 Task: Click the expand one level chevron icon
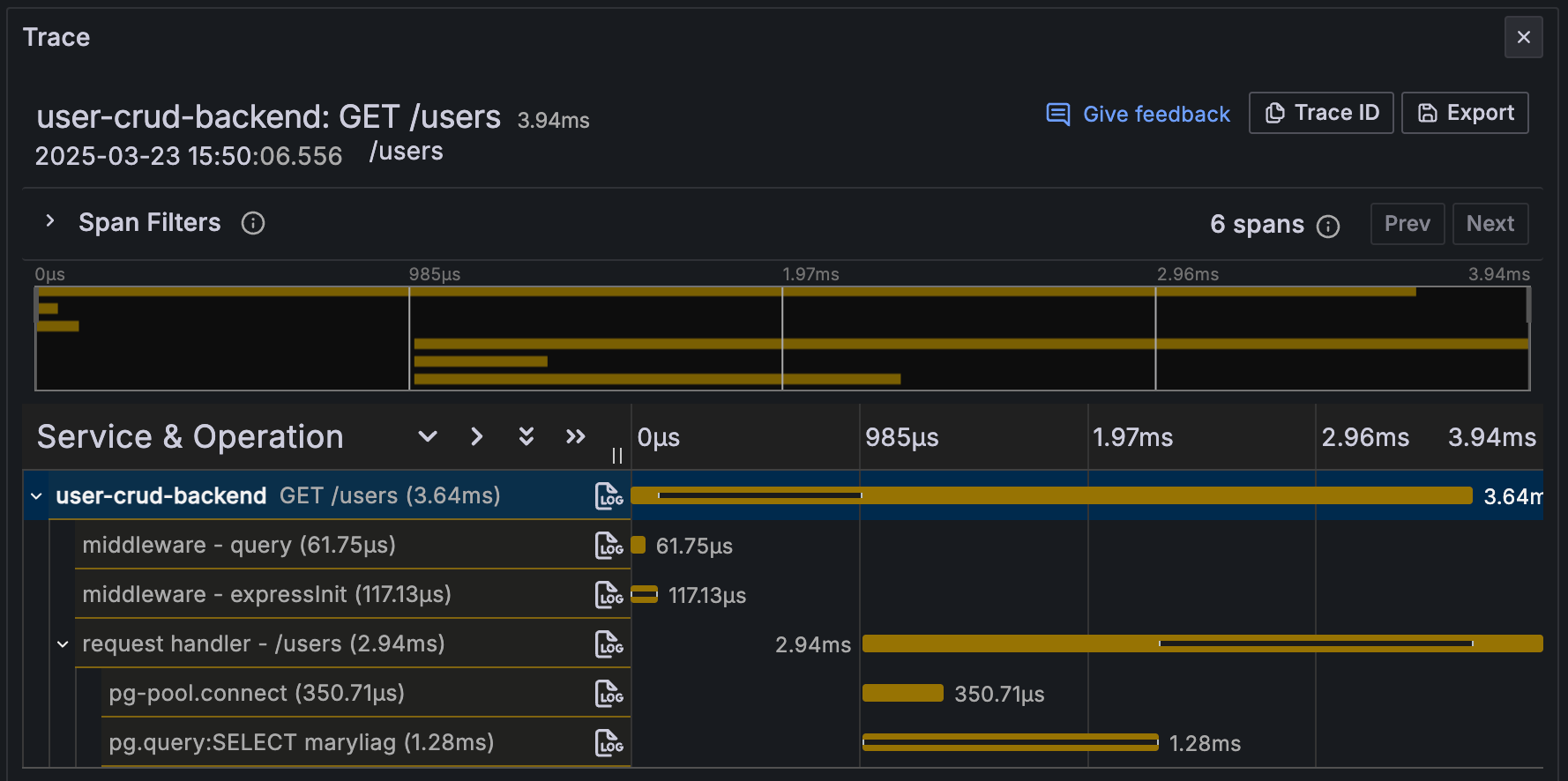click(x=428, y=436)
